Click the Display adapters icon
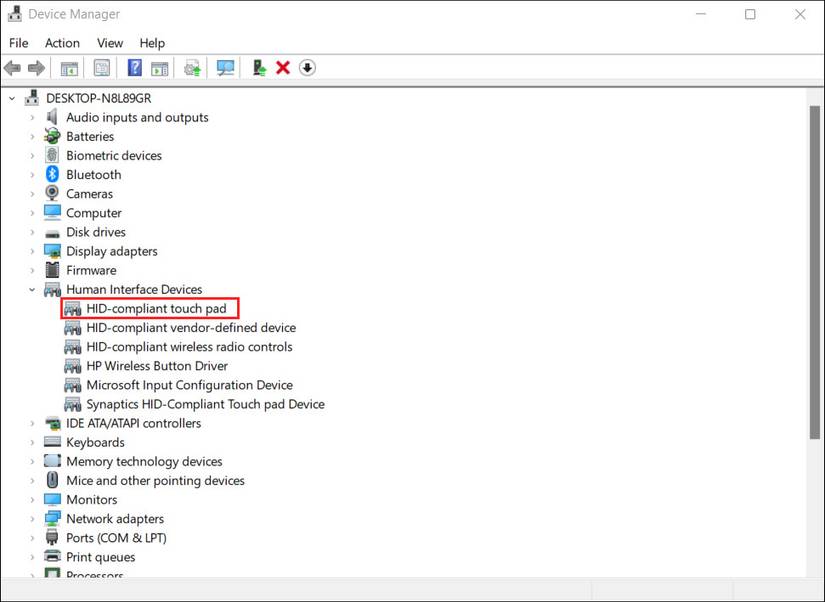825x602 pixels. 52,251
